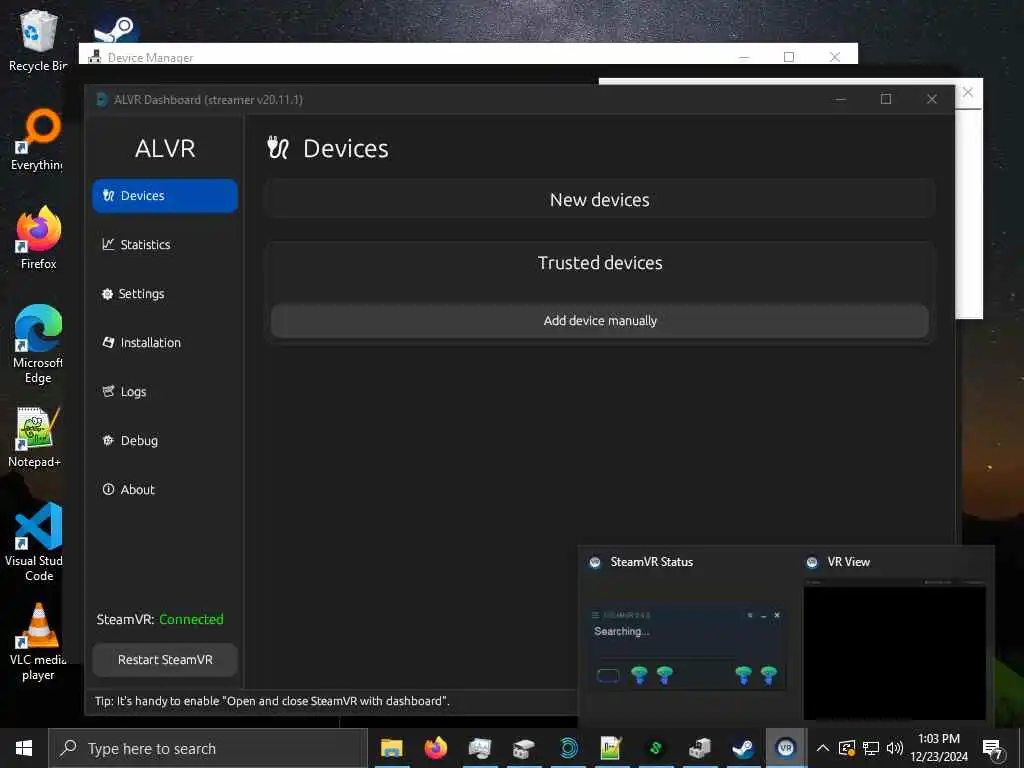This screenshot has width=1024, height=768.
Task: Maximize the Device Manager window
Action: 789,57
